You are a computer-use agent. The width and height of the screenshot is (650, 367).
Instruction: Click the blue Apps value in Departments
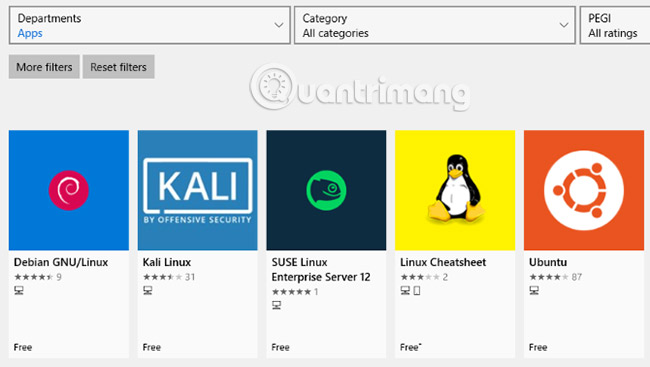[30, 34]
